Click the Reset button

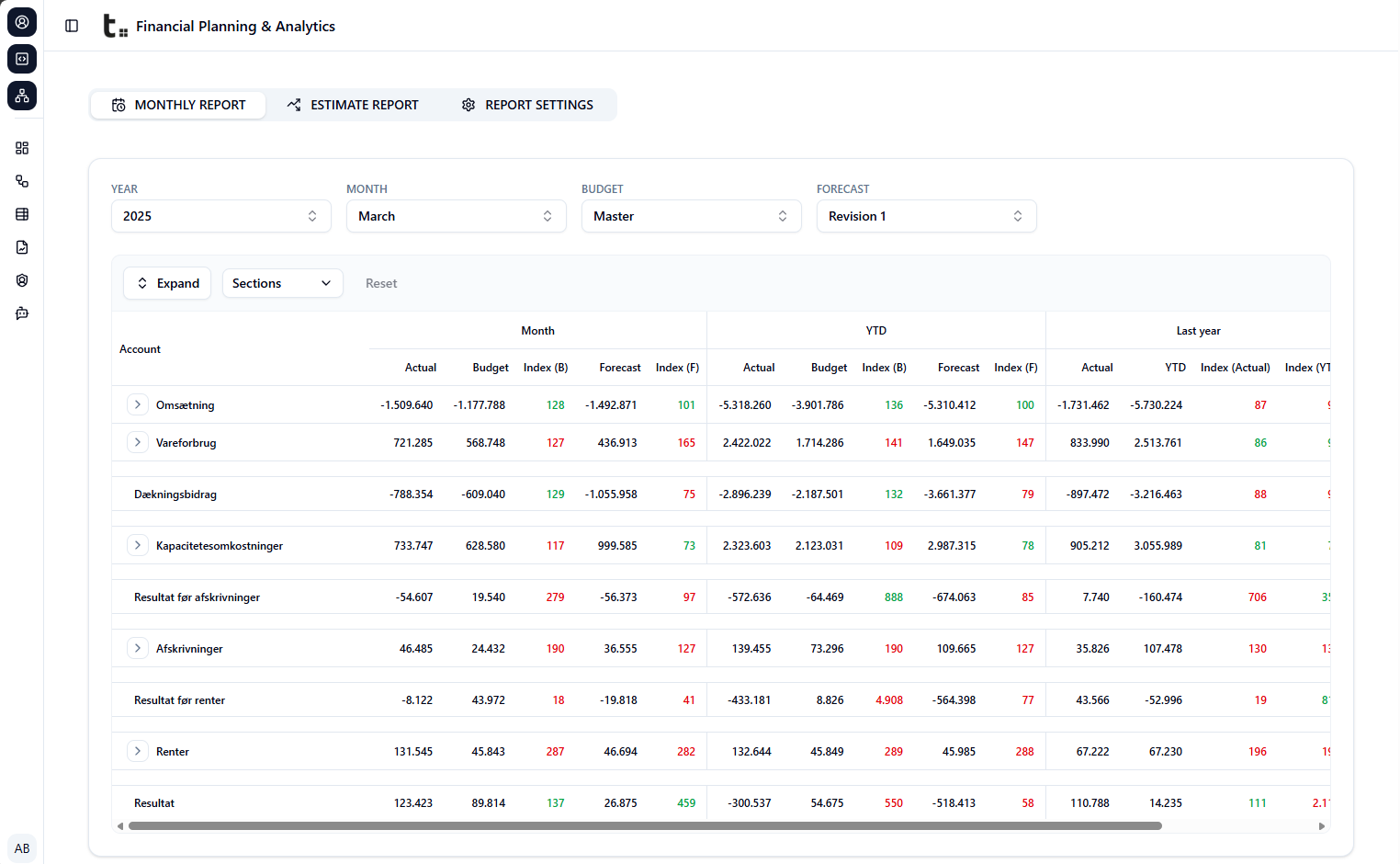click(381, 283)
